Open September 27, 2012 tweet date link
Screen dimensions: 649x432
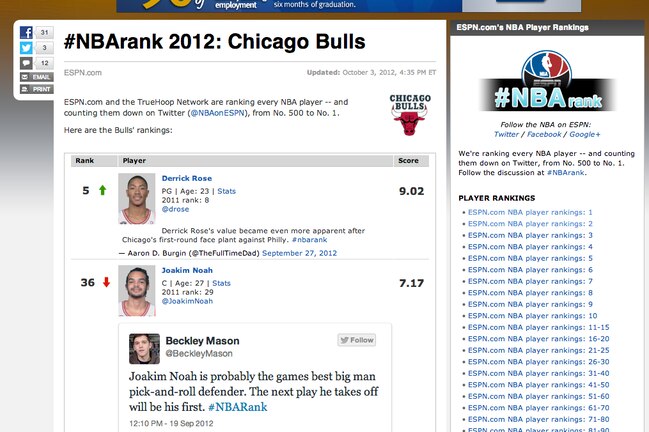tap(299, 253)
